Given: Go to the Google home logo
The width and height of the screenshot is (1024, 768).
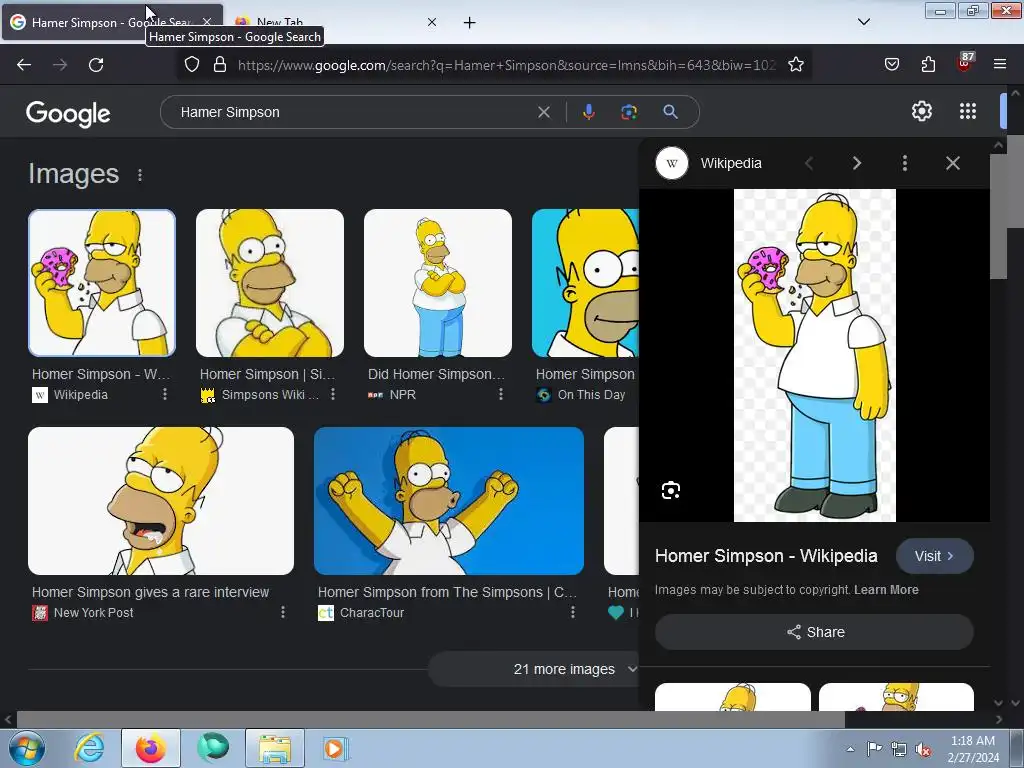Looking at the screenshot, I should tap(68, 114).
